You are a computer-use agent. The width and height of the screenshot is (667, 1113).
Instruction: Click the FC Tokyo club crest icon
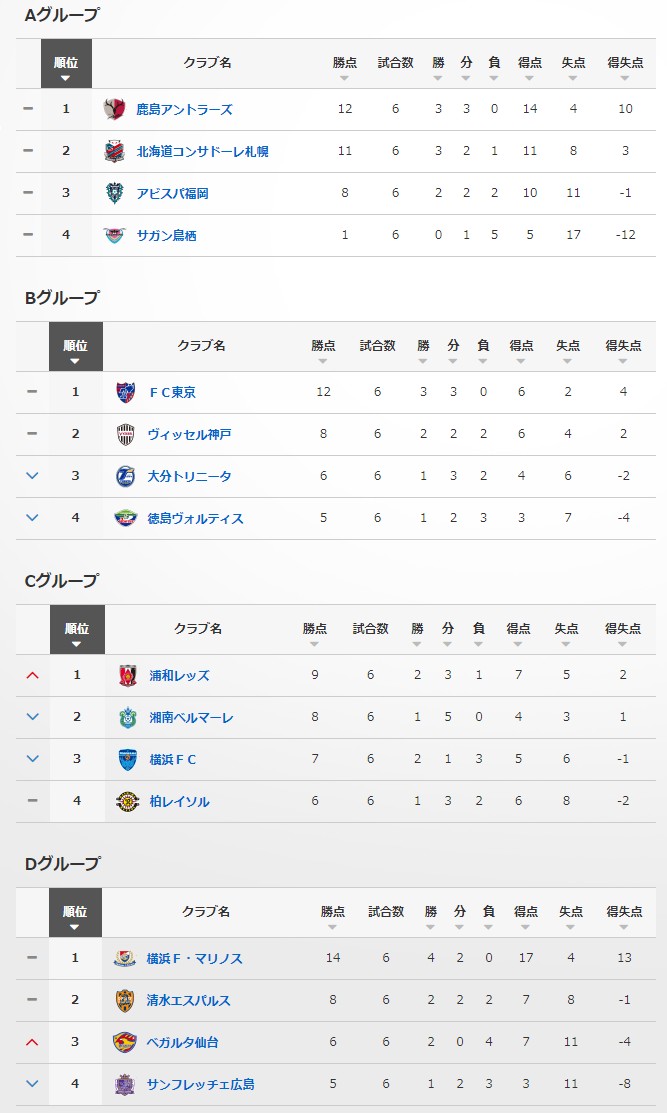125,392
